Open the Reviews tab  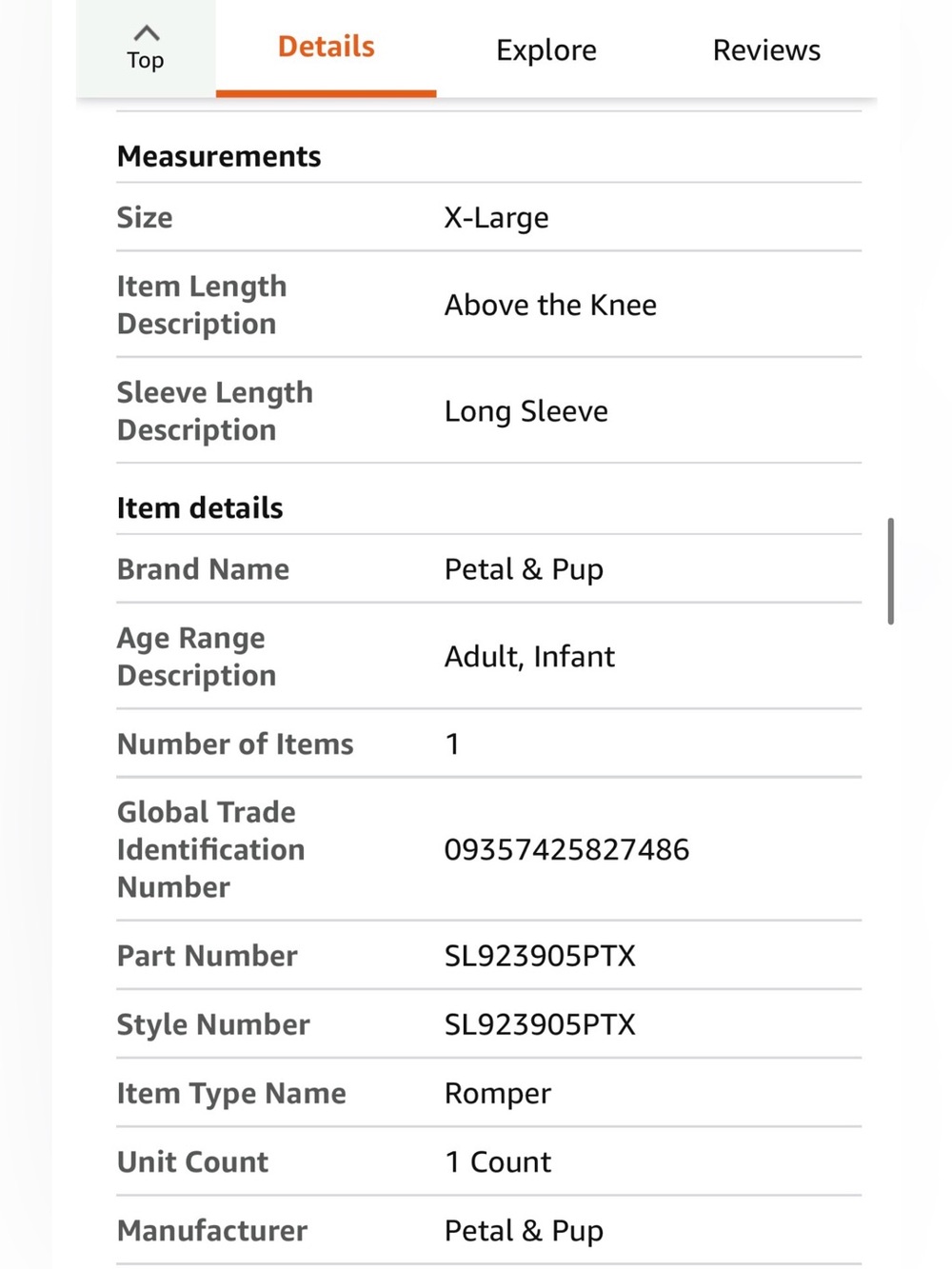[x=766, y=50]
